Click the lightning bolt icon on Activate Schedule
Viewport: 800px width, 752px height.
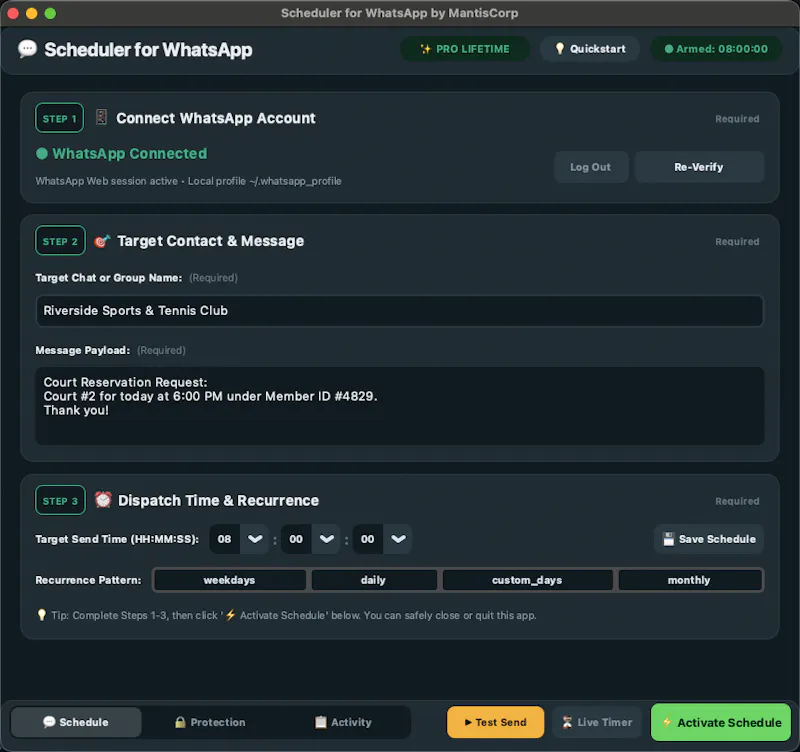667,722
